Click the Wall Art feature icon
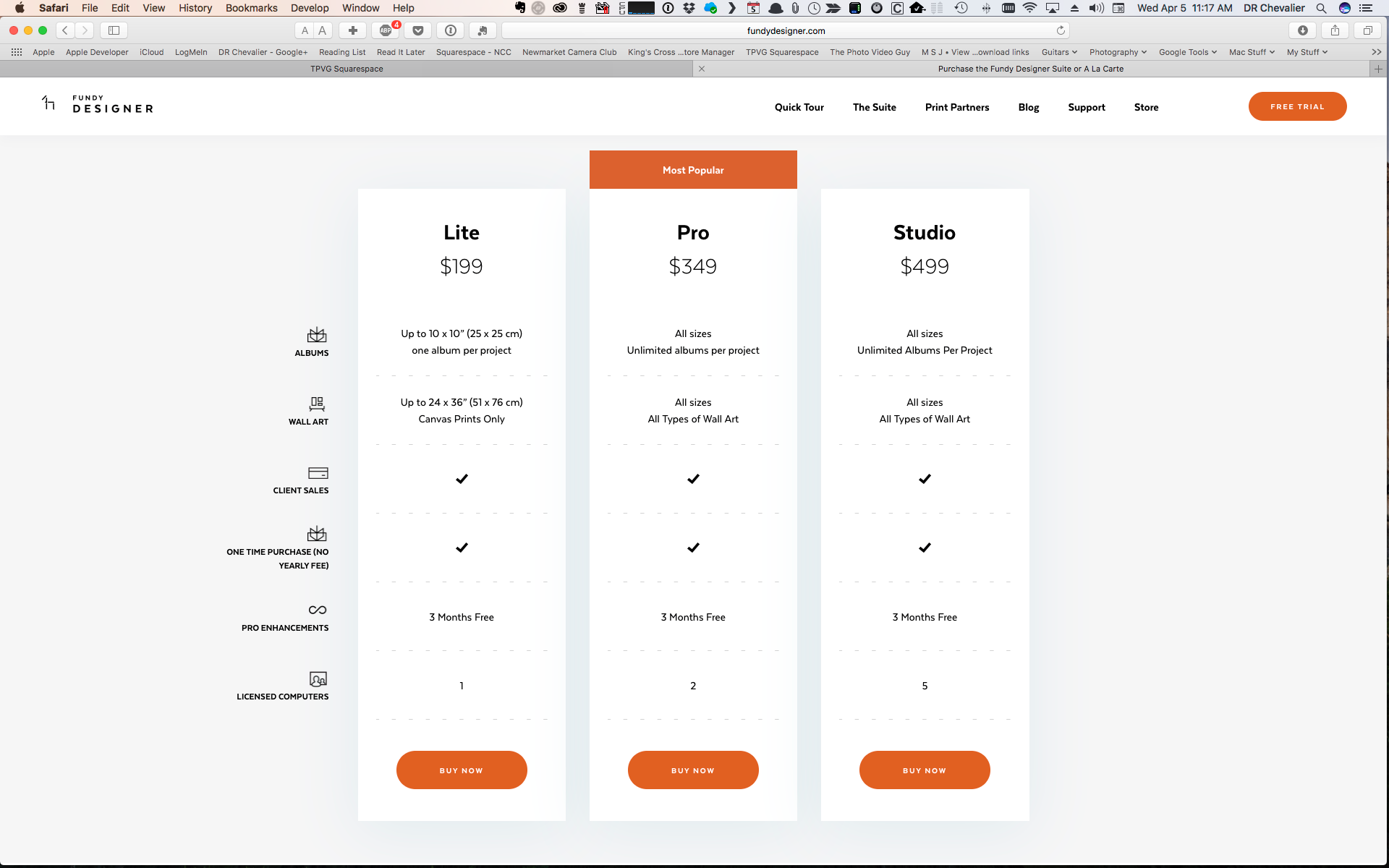This screenshot has width=1389, height=868. coord(317,404)
